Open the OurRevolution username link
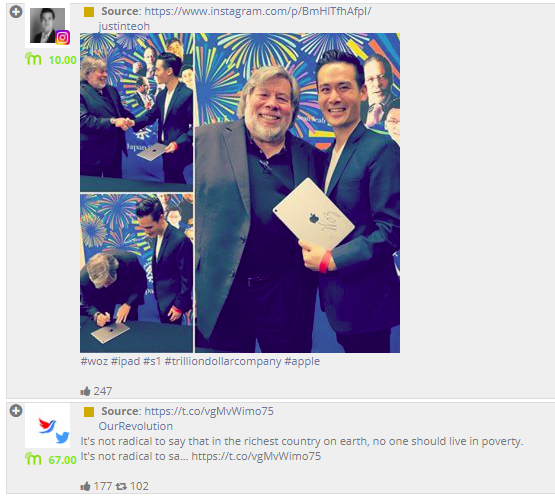Screen dimensions: 555x497 click(136, 426)
